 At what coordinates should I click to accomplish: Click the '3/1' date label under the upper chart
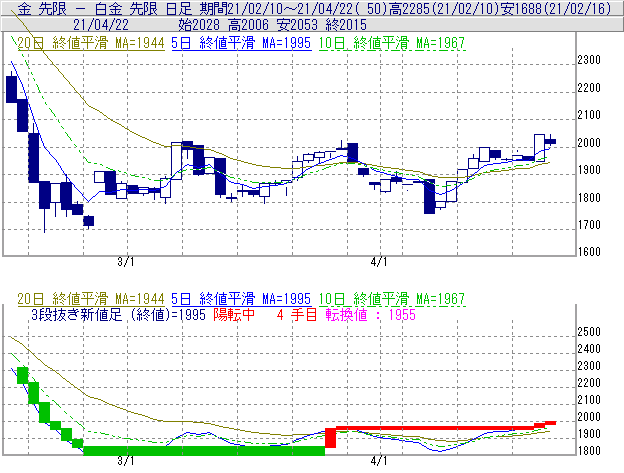pyautogui.click(x=126, y=262)
